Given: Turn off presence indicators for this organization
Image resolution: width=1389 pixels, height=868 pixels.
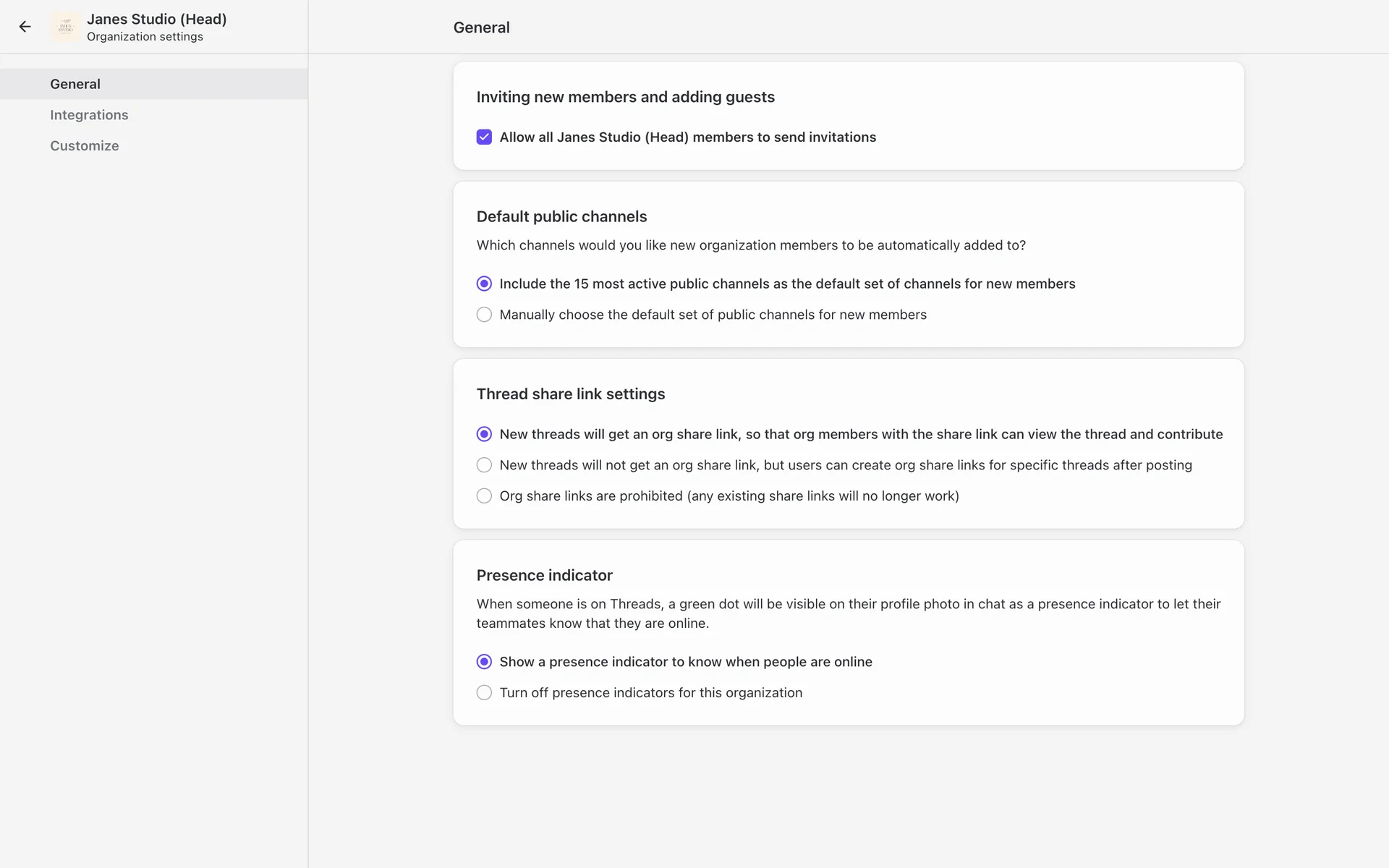Looking at the screenshot, I should point(484,693).
